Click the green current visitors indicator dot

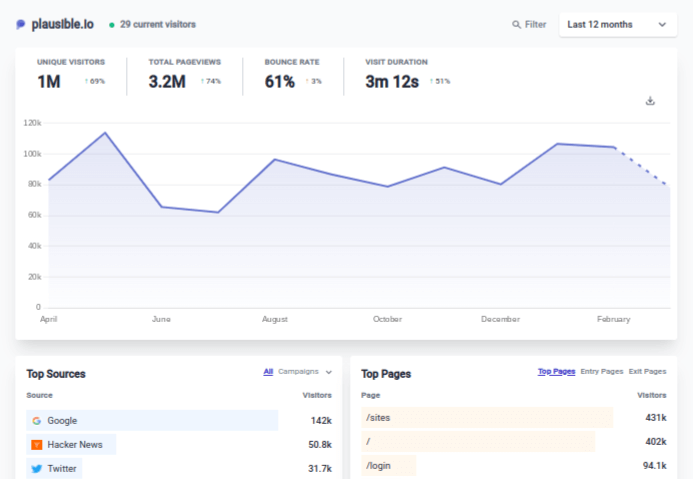(x=112, y=24)
